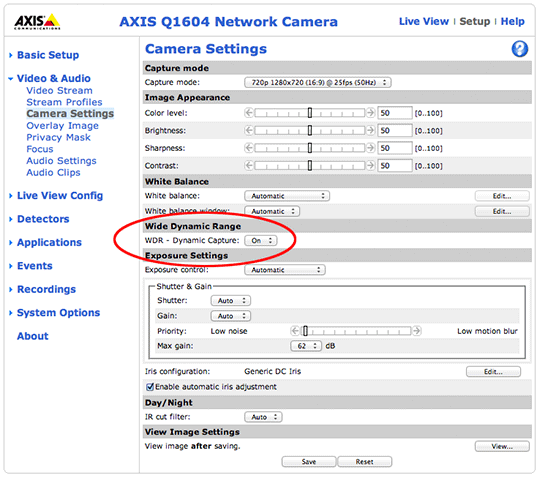The height and width of the screenshot is (478, 540).
Task: Click the Brightness slider handle
Action: (x=310, y=130)
